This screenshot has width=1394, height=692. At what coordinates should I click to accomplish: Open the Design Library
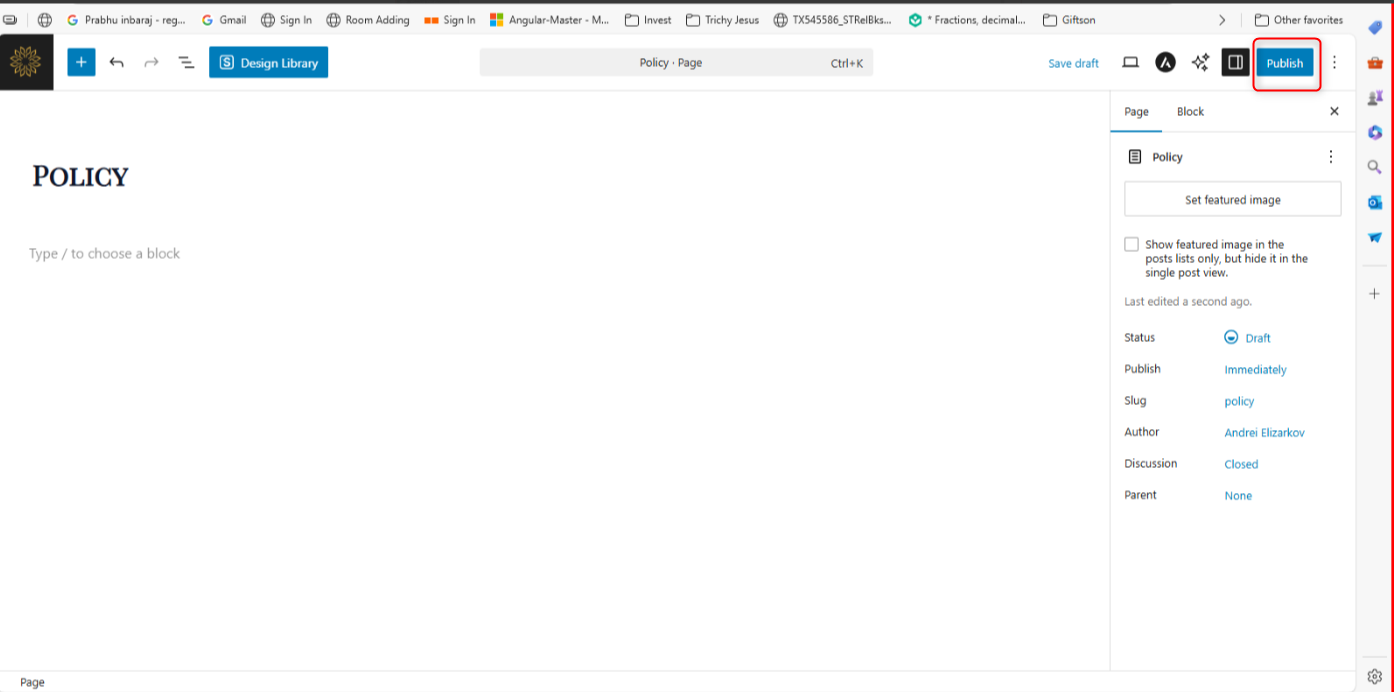coord(268,62)
